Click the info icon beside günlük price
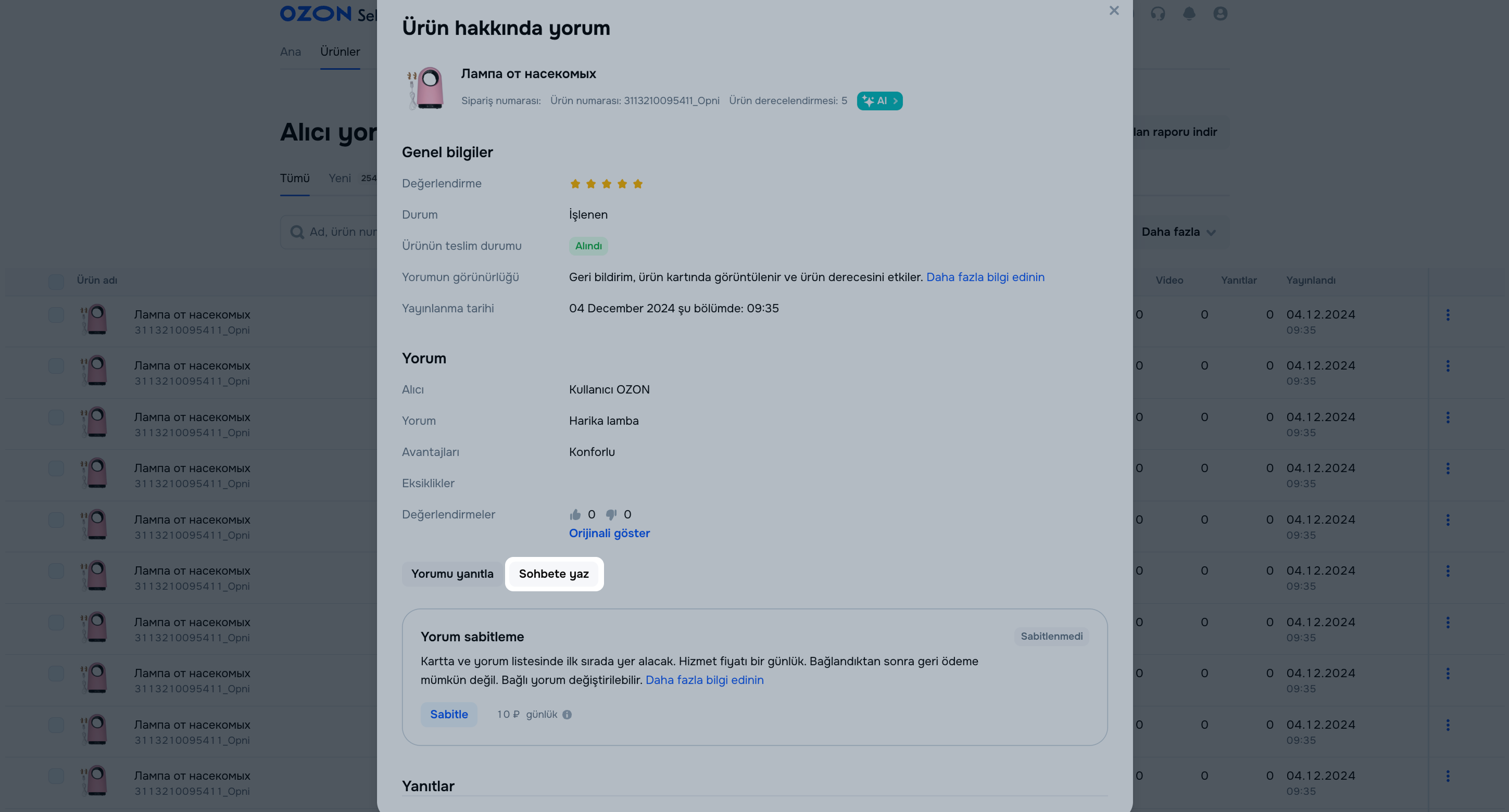 (567, 715)
